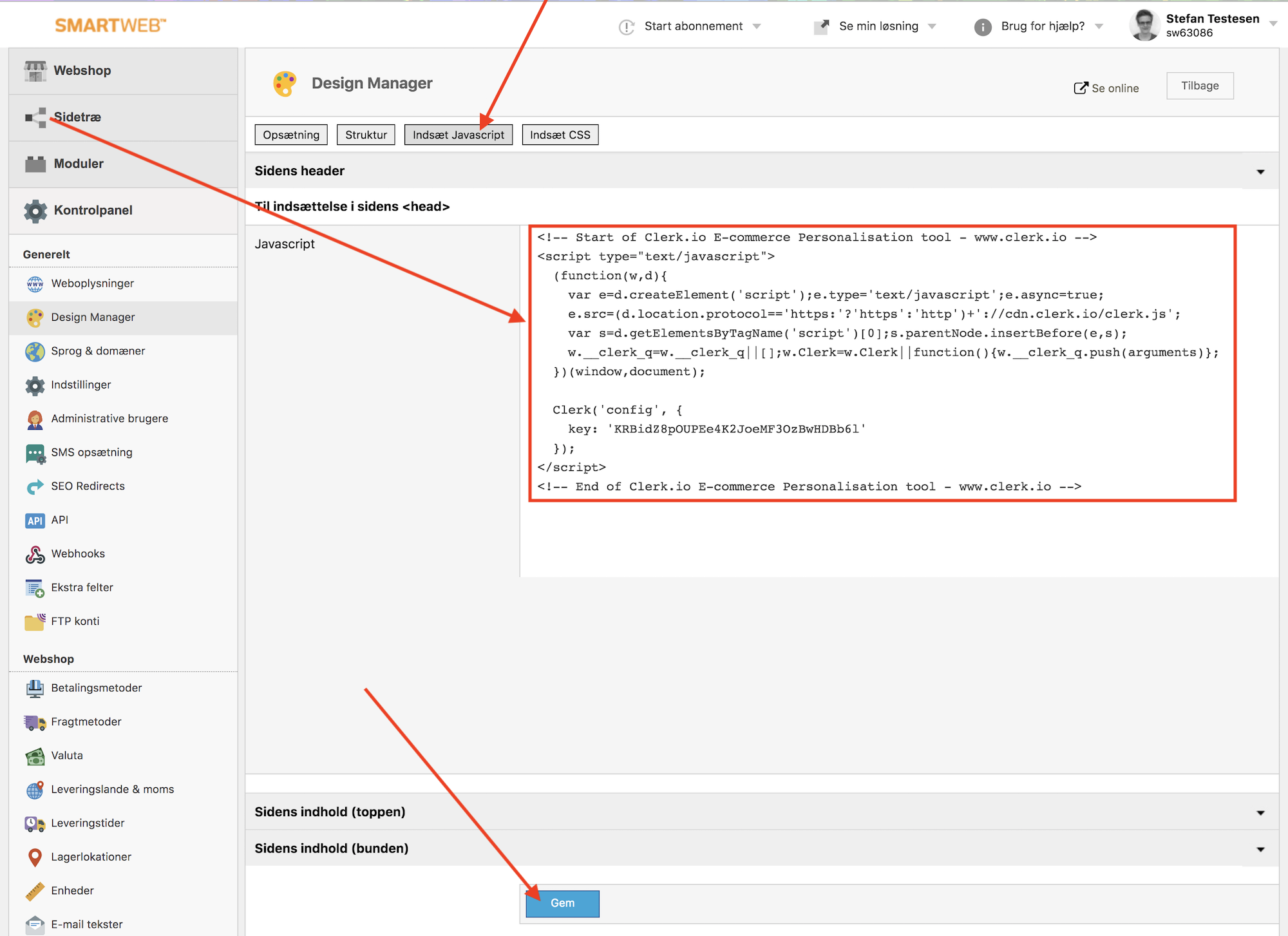Open Sprog & domæner globe icon
The height and width of the screenshot is (936, 1288).
(x=35, y=351)
